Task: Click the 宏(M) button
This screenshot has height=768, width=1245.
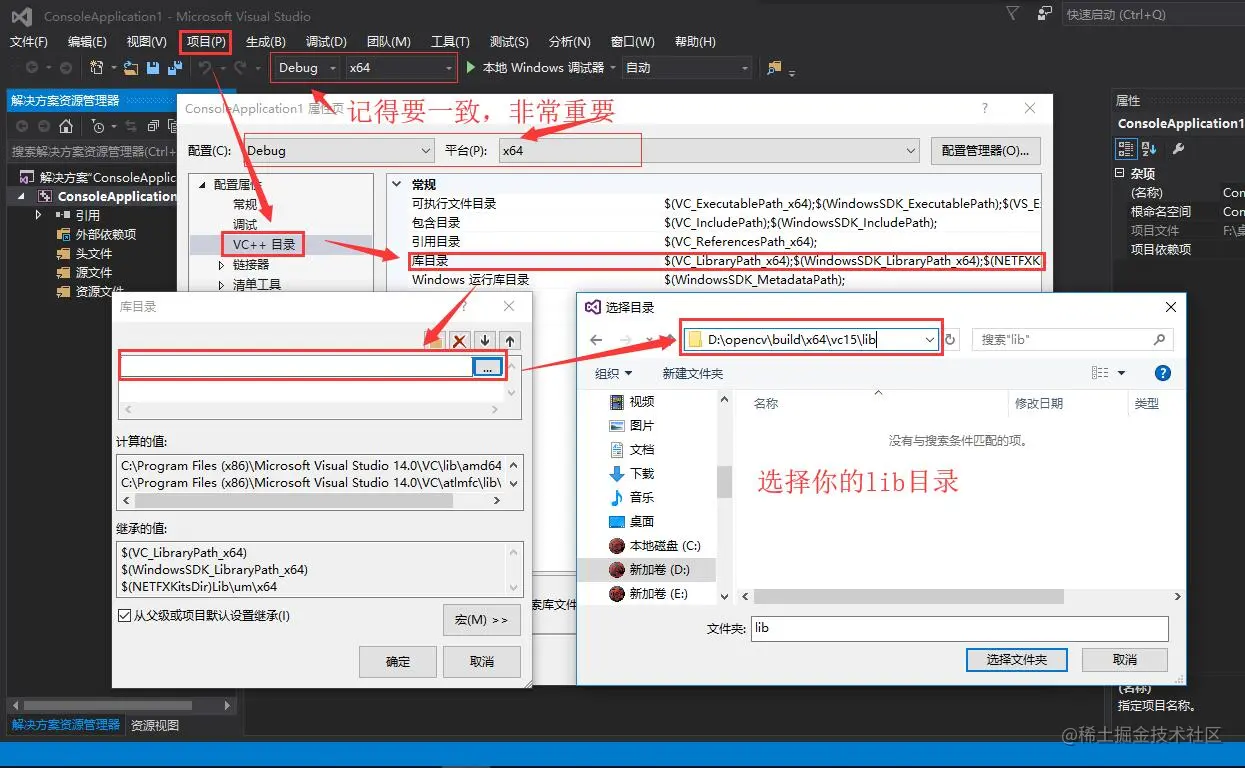Action: coord(481,620)
